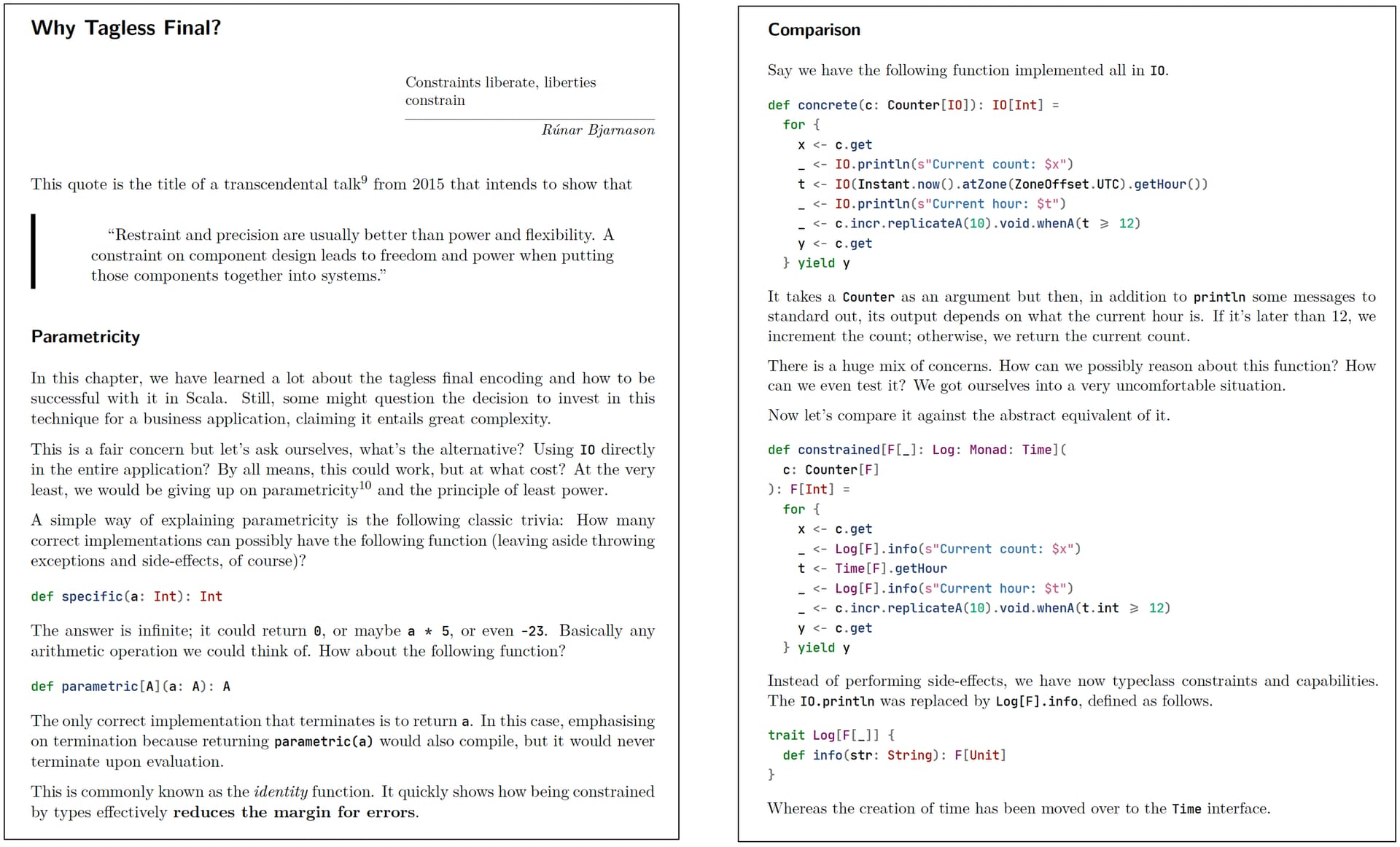Click the Instant.now() line in concrete function
The height and width of the screenshot is (847, 1400).
click(x=1003, y=184)
